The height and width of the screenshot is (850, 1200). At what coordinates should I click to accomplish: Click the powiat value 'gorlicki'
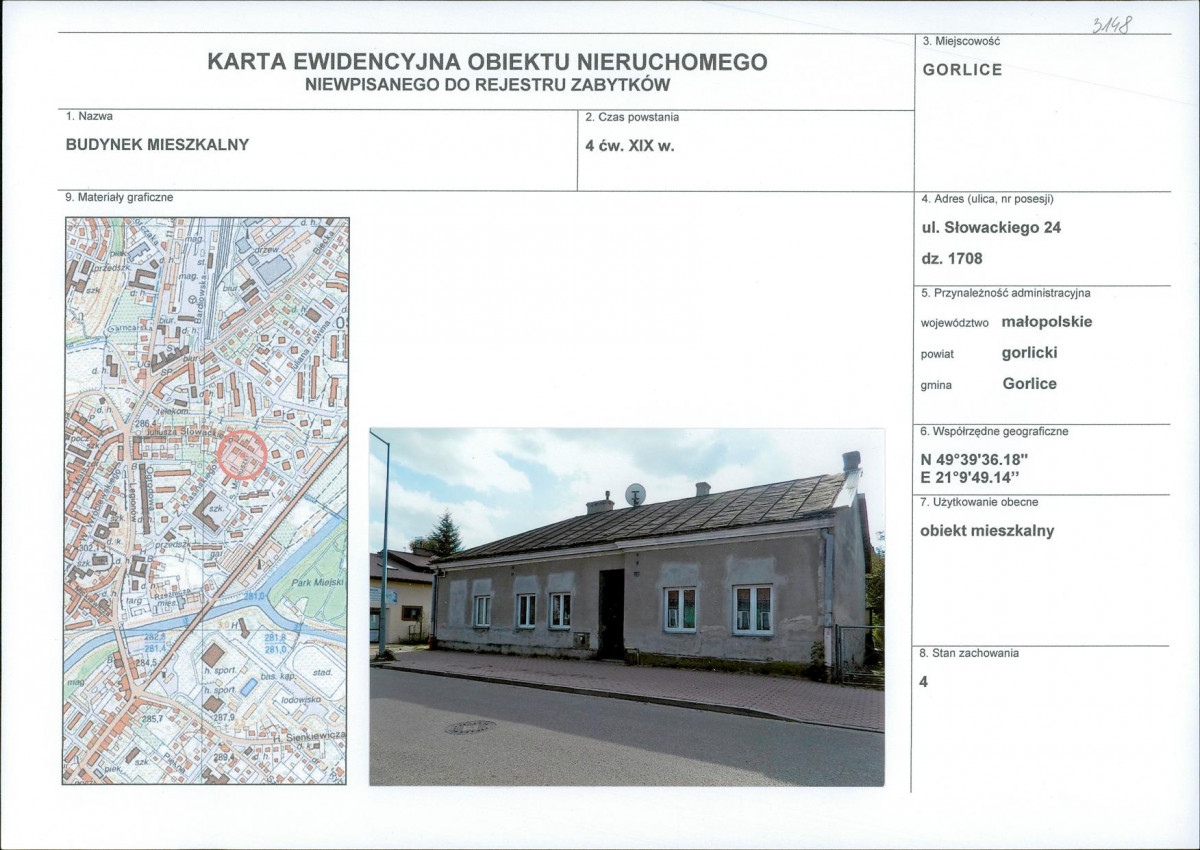click(1029, 353)
